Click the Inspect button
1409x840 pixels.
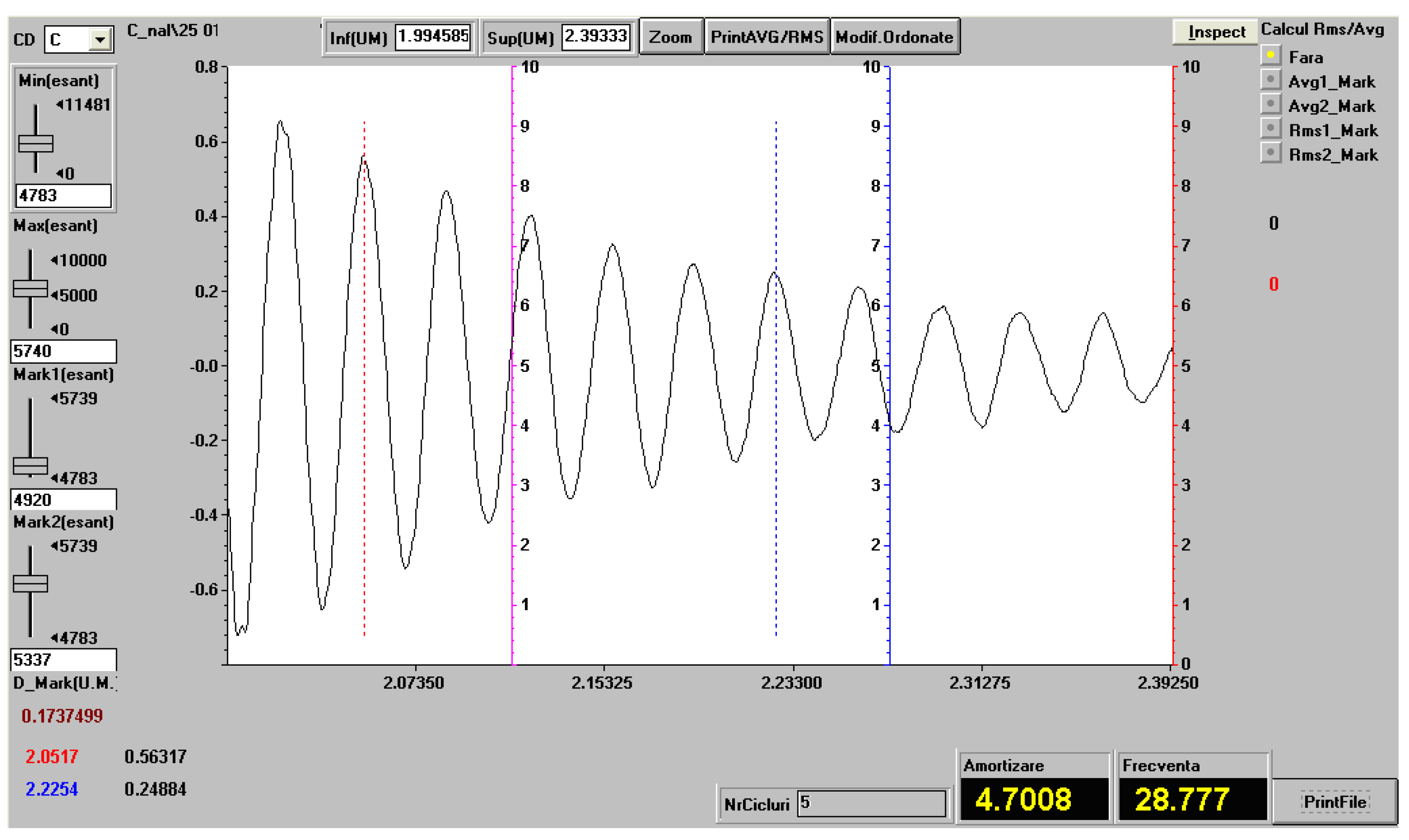(x=1215, y=32)
